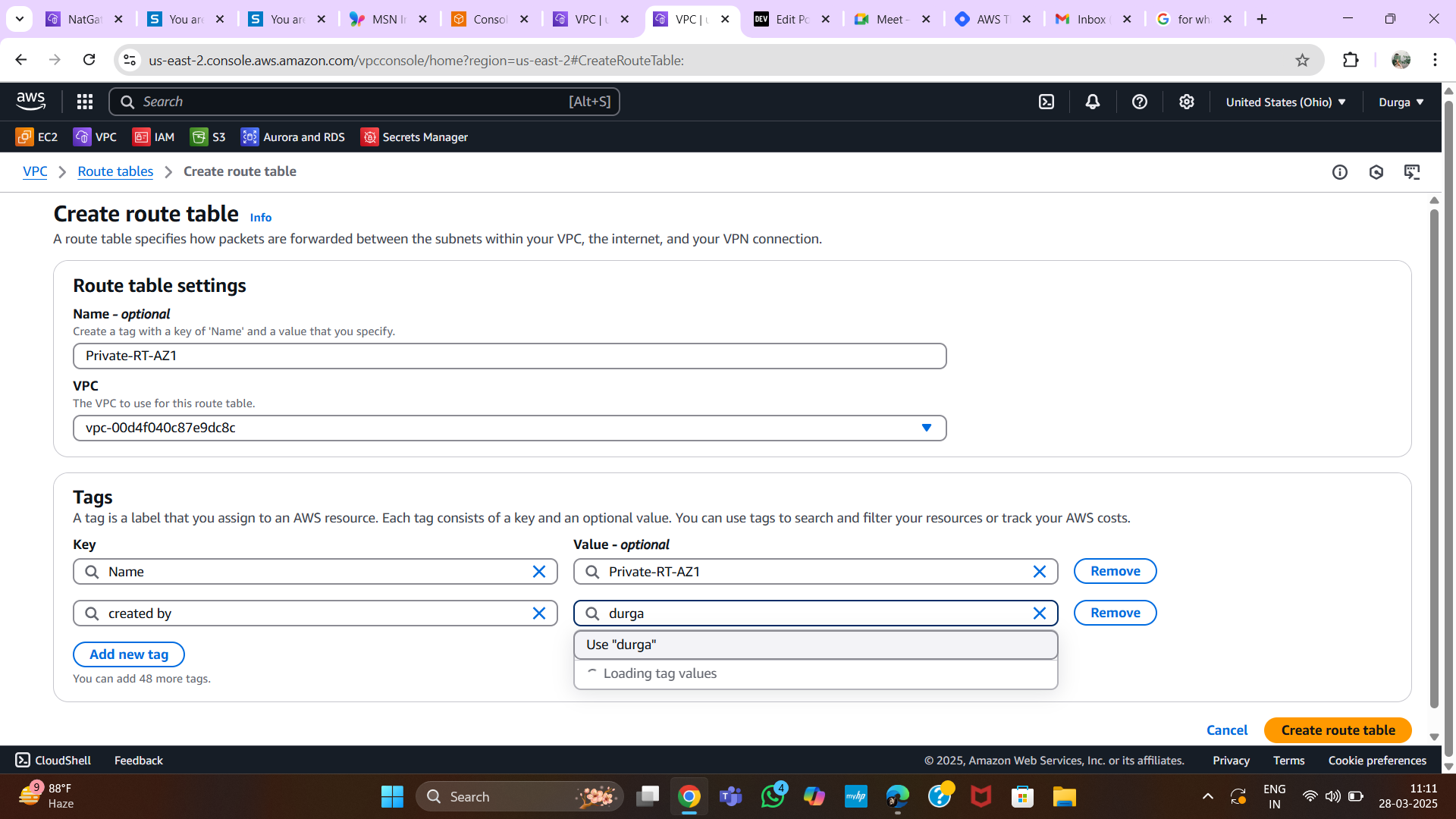This screenshot has width=1456, height=819.
Task: Clear the Private-RT-AZ1 tag value
Action: tap(1040, 572)
